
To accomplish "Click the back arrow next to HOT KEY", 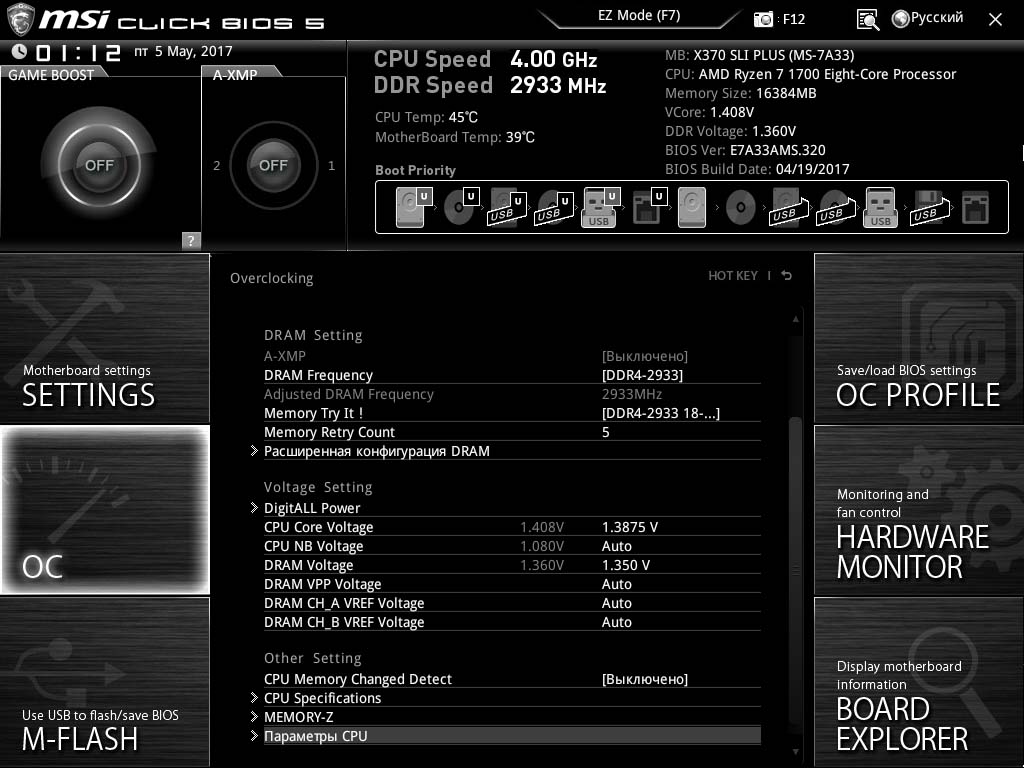I will (x=787, y=276).
